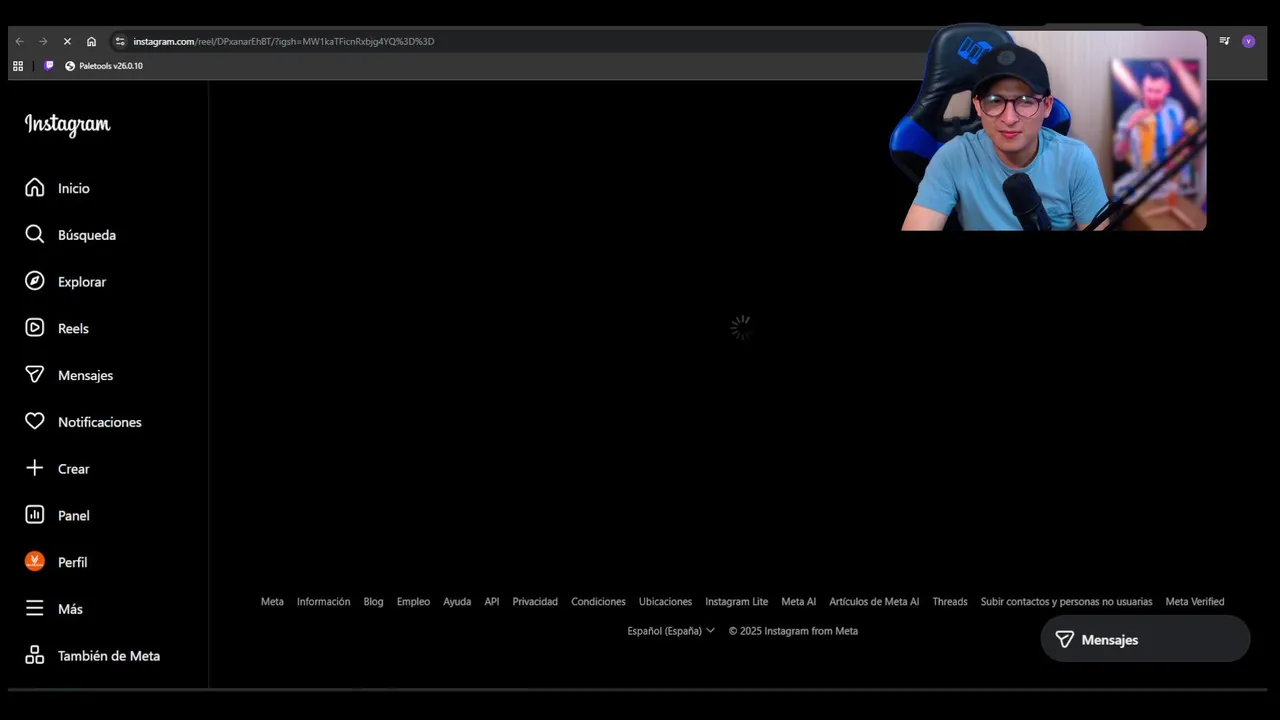This screenshot has height=720, width=1280.
Task: Open the Instagram Lite footer link
Action: click(x=736, y=602)
